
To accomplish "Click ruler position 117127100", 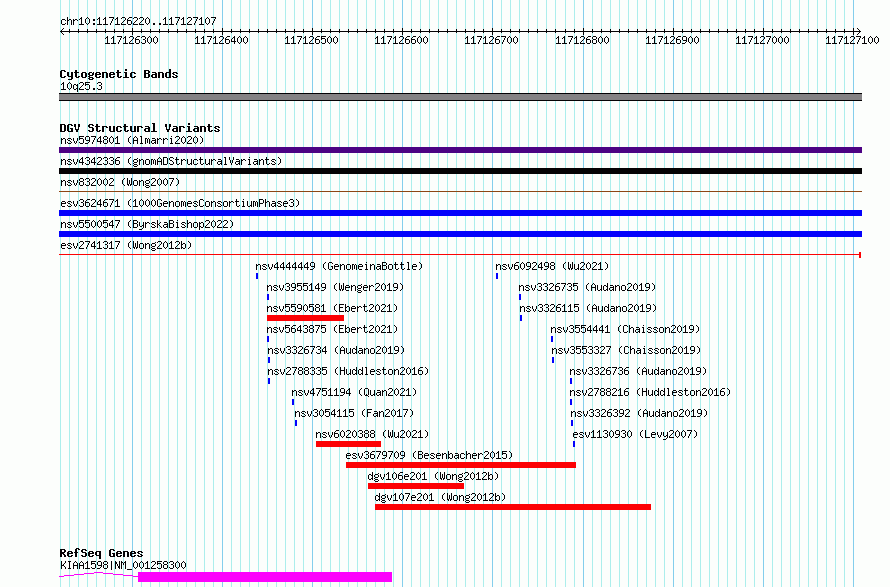I will [852, 40].
